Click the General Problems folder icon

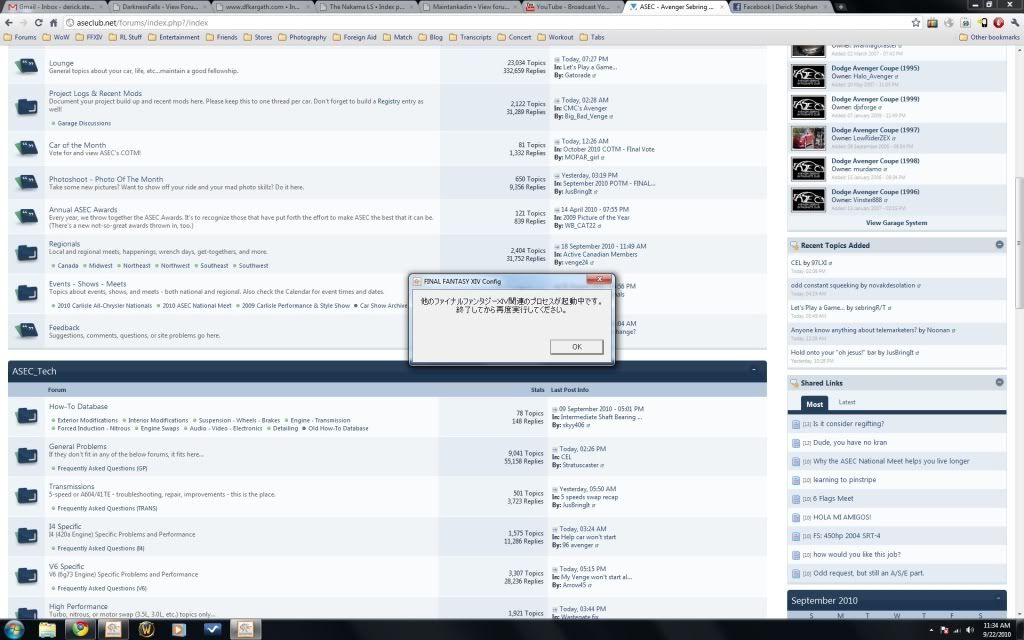[26, 455]
